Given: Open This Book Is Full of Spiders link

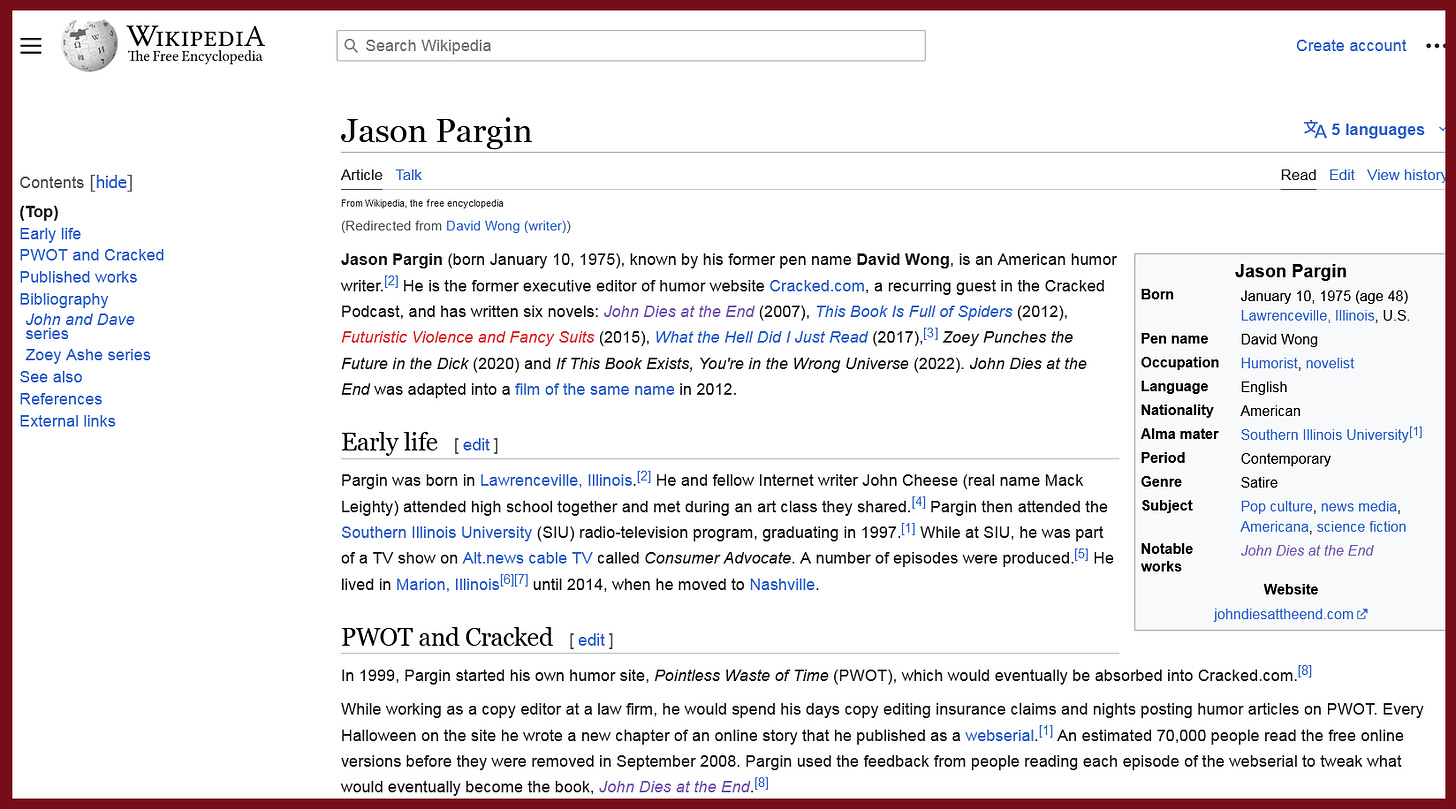Looking at the screenshot, I should 914,311.
